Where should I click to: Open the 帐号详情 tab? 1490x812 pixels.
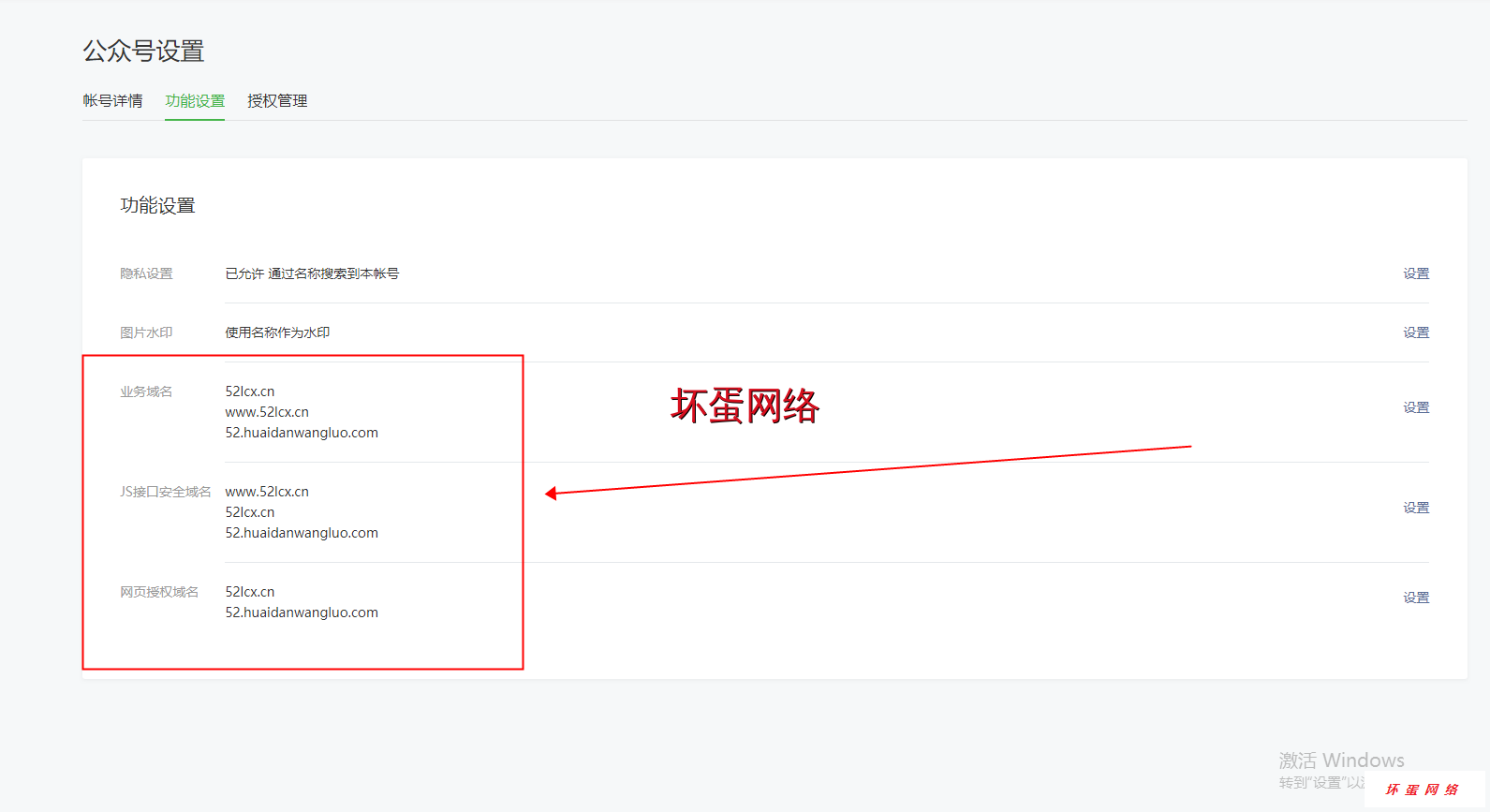click(x=112, y=101)
